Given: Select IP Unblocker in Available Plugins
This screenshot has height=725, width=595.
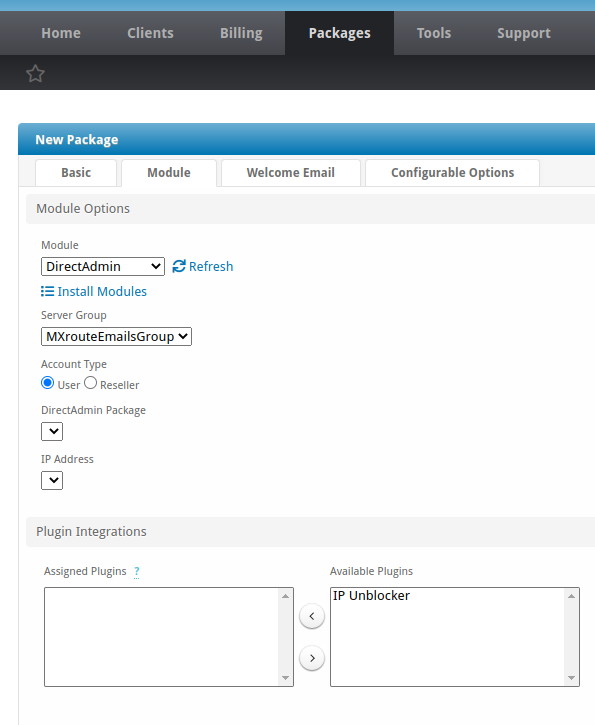Looking at the screenshot, I should (371, 596).
